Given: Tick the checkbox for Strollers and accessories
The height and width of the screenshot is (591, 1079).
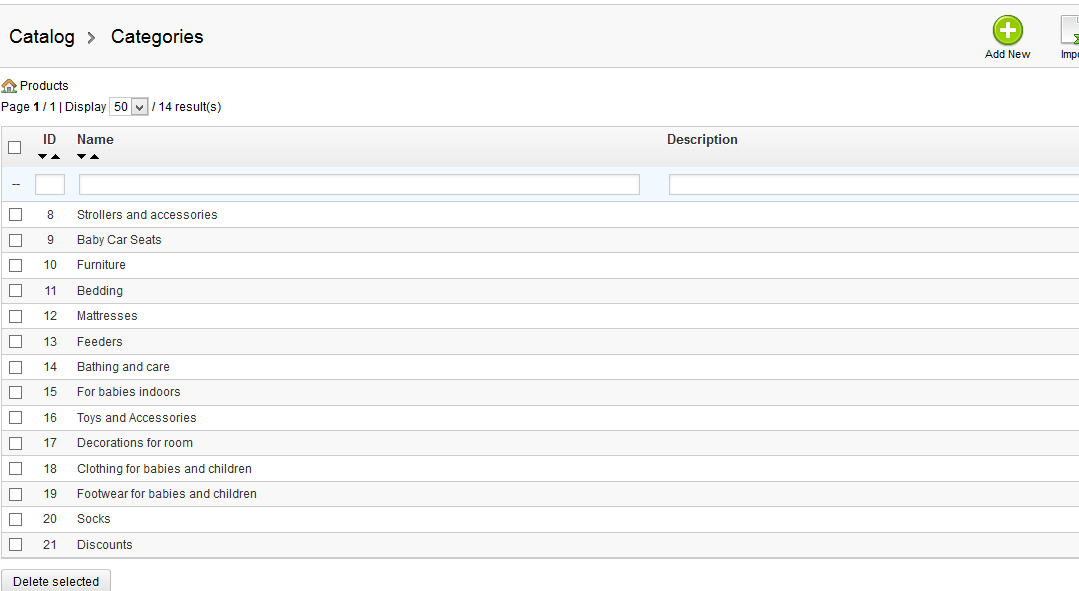Looking at the screenshot, I should (15, 215).
